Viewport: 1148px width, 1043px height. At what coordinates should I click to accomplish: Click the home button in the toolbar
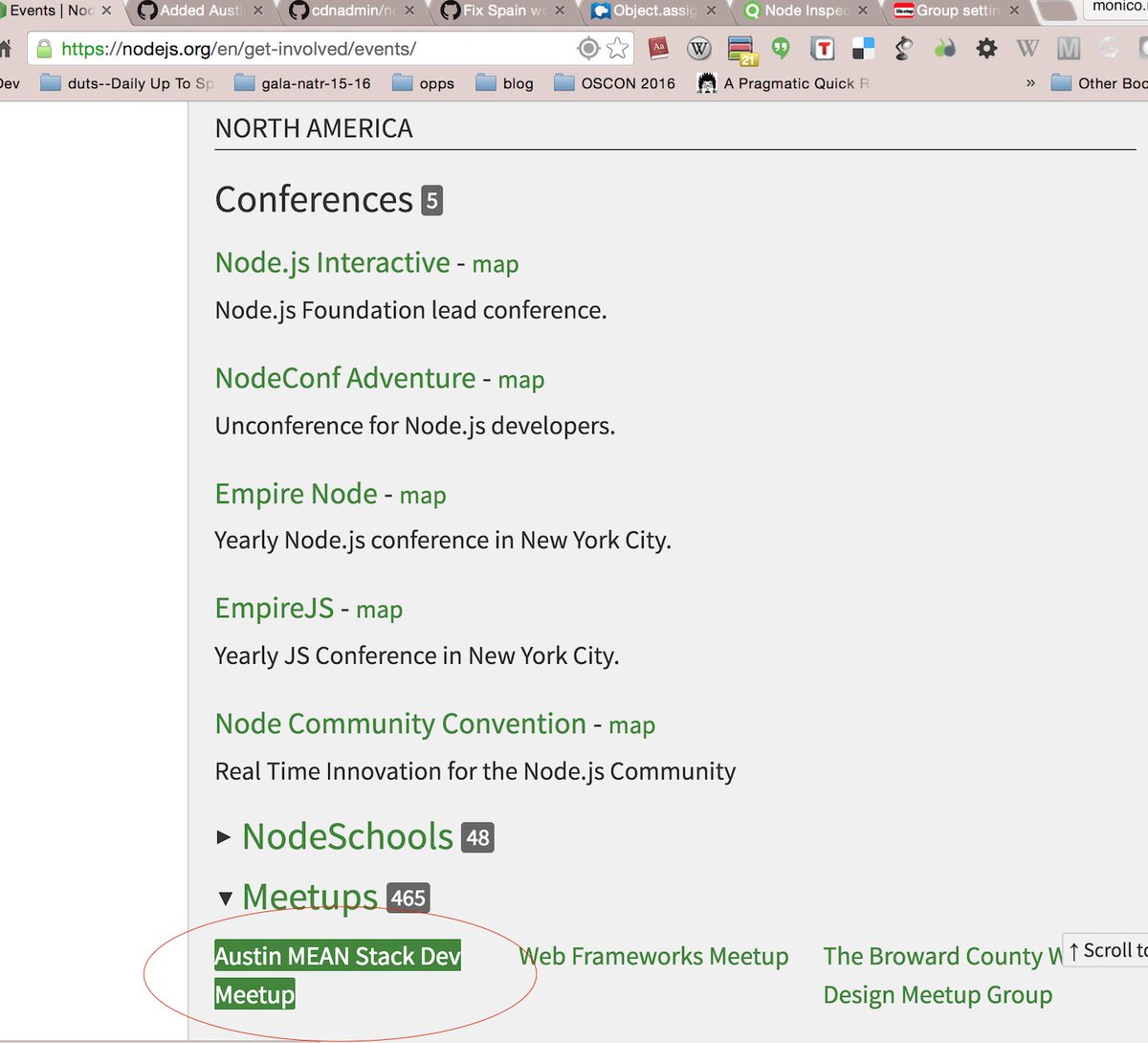click(5, 49)
